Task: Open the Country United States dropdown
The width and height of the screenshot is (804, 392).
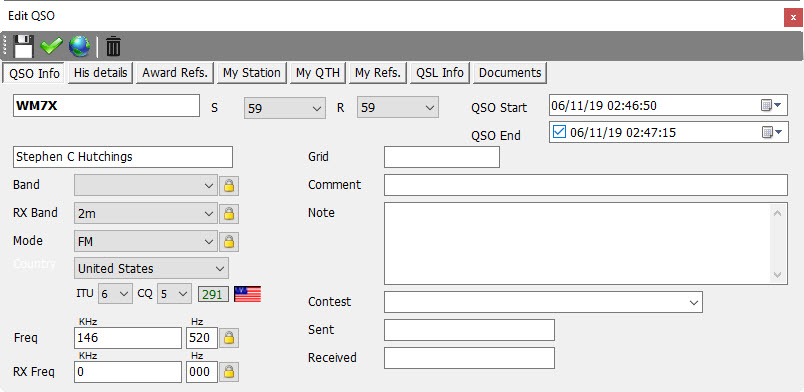Action: point(220,268)
